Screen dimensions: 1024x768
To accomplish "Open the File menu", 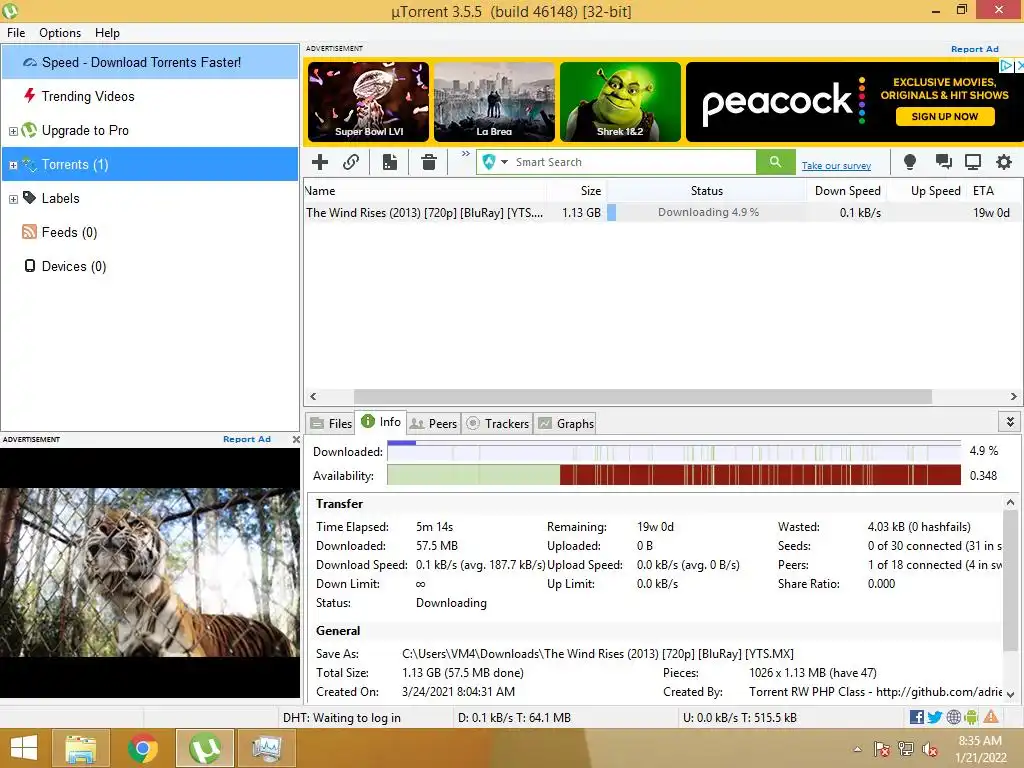I will click(x=16, y=33).
